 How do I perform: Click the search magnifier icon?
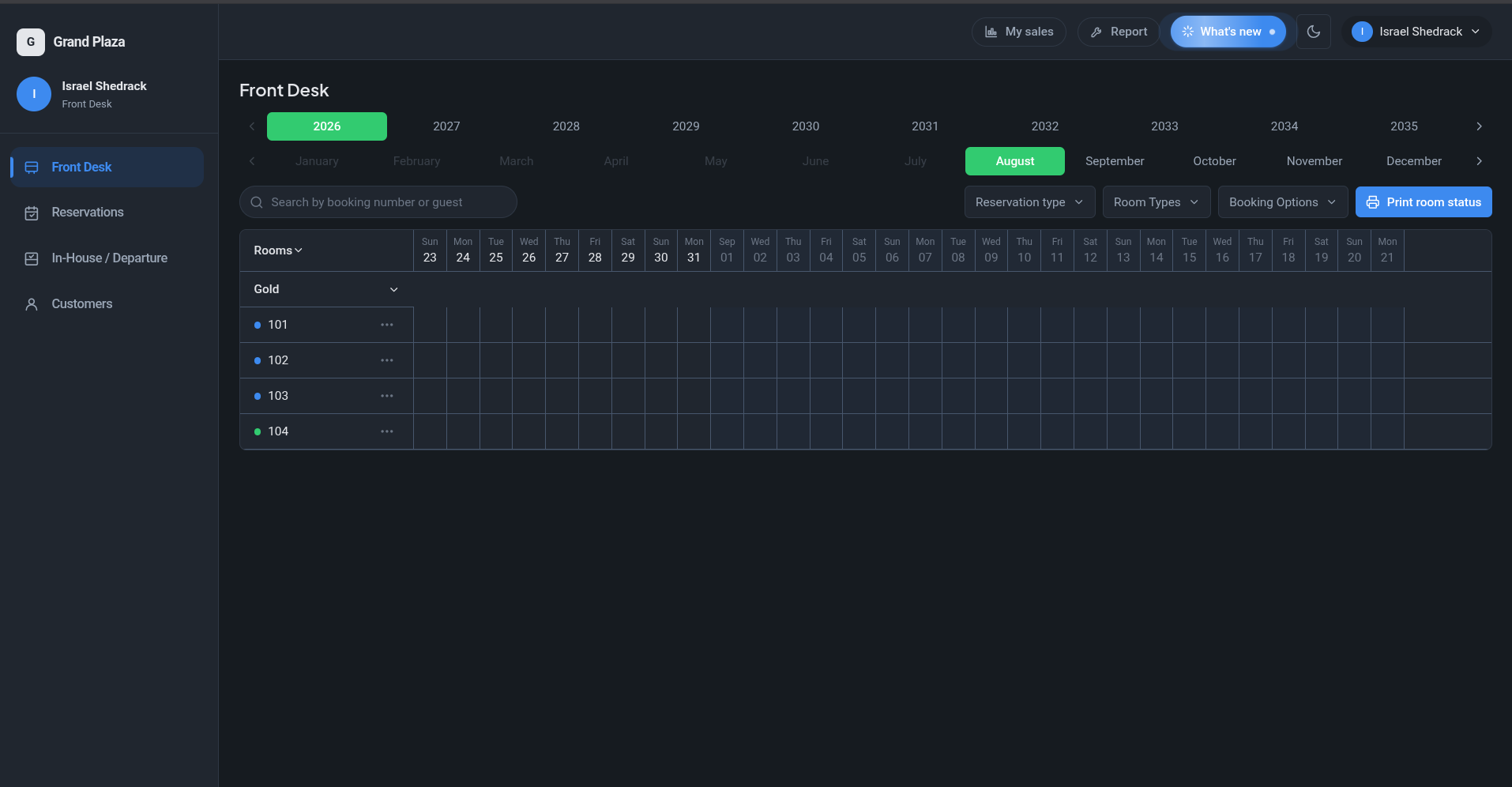(x=257, y=202)
